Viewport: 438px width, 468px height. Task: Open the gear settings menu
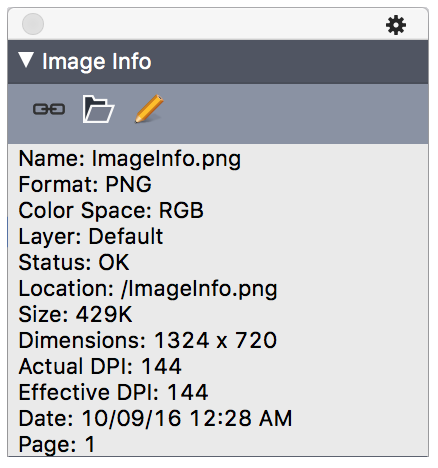396,25
